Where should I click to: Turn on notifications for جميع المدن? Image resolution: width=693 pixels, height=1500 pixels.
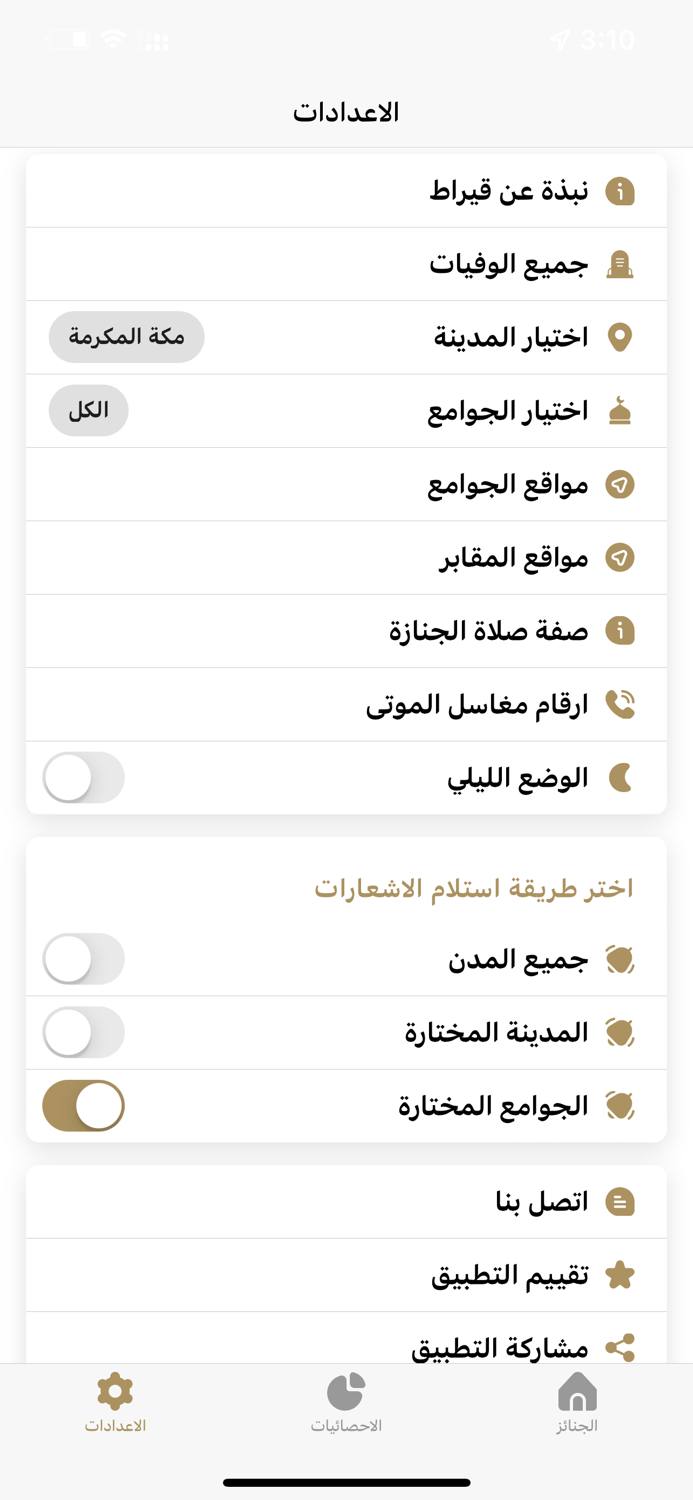click(83, 958)
